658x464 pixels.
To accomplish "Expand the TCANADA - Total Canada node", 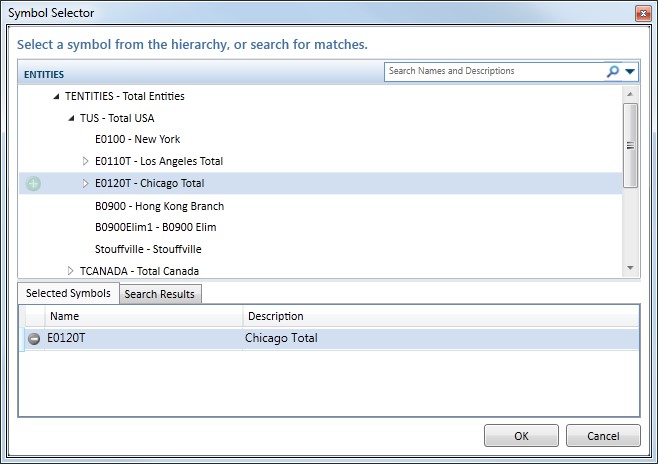I will pos(70,270).
